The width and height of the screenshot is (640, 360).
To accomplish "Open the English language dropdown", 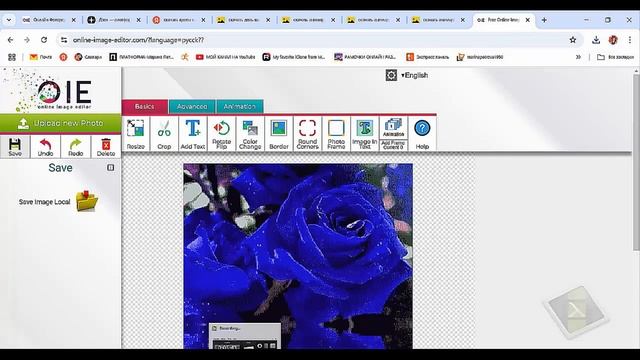I will click(x=414, y=75).
